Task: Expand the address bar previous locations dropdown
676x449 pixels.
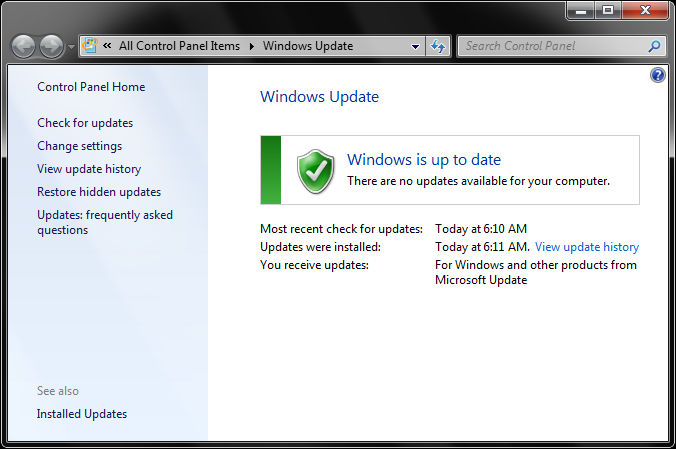Action: (x=416, y=46)
